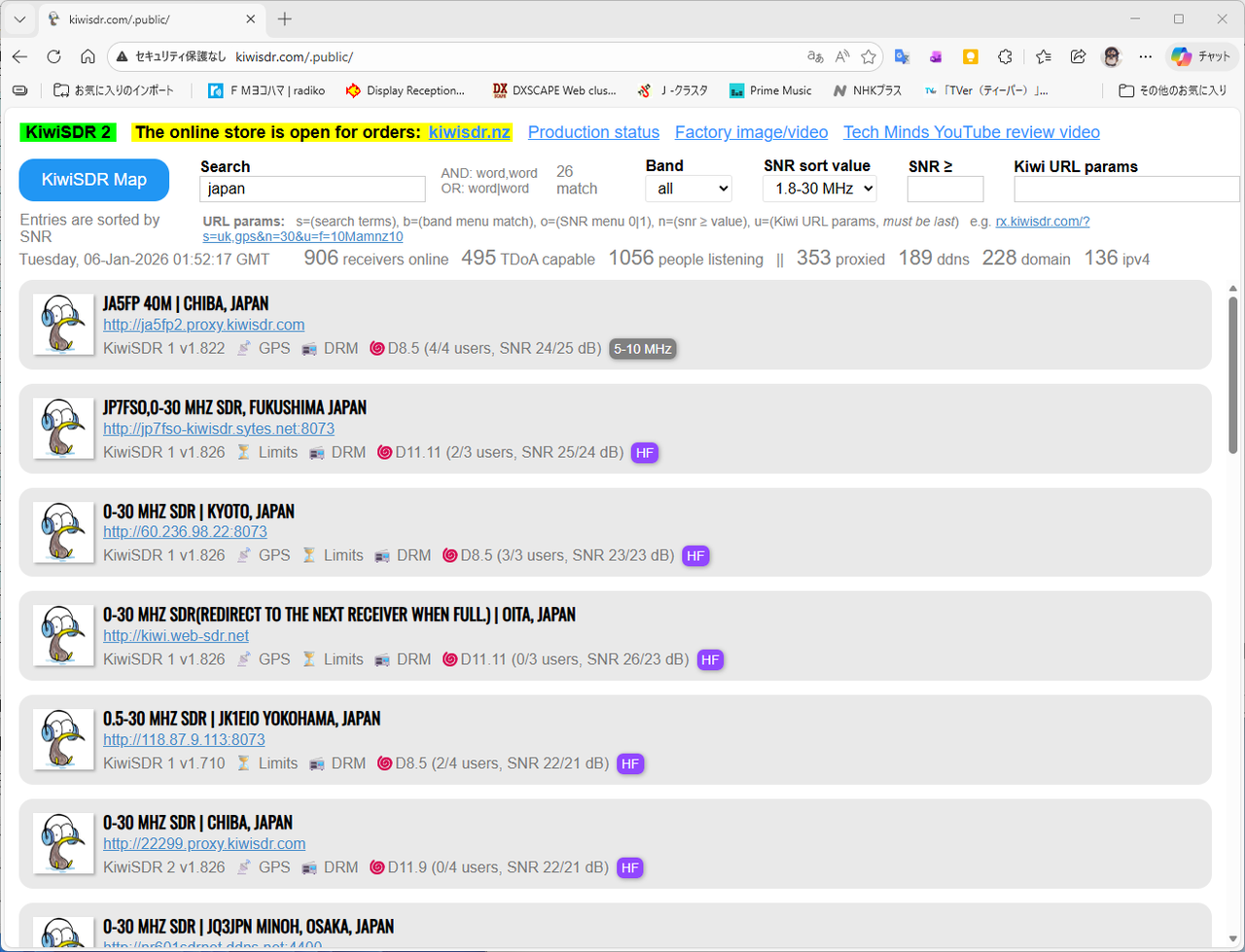Screen dimensions: 1245x952
Task: Click the GPS satellite icon in the Oita receiver row
Action: pos(244,659)
